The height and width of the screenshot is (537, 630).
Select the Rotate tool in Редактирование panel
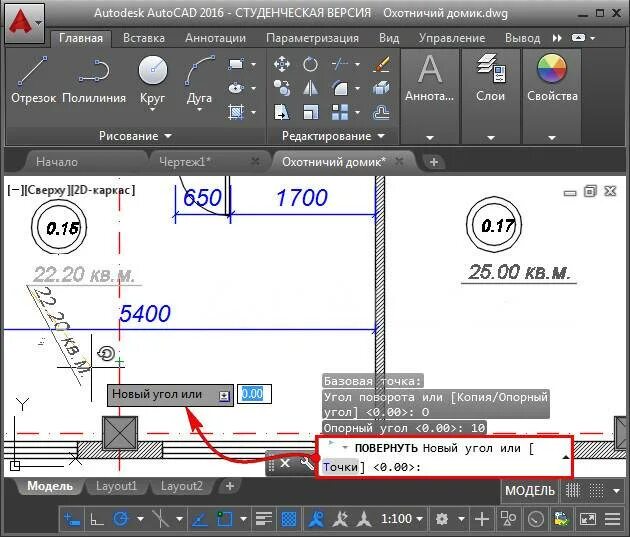(x=310, y=64)
